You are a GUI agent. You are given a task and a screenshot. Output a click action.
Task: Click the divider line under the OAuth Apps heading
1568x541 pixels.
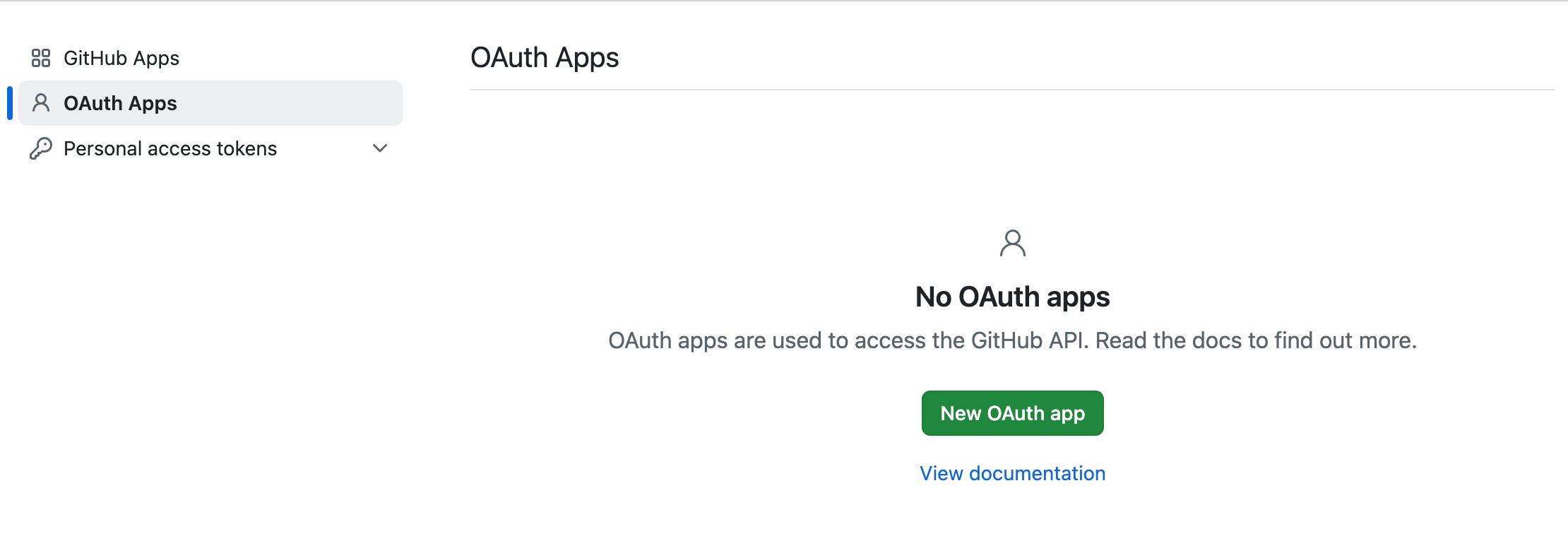coord(1013,90)
